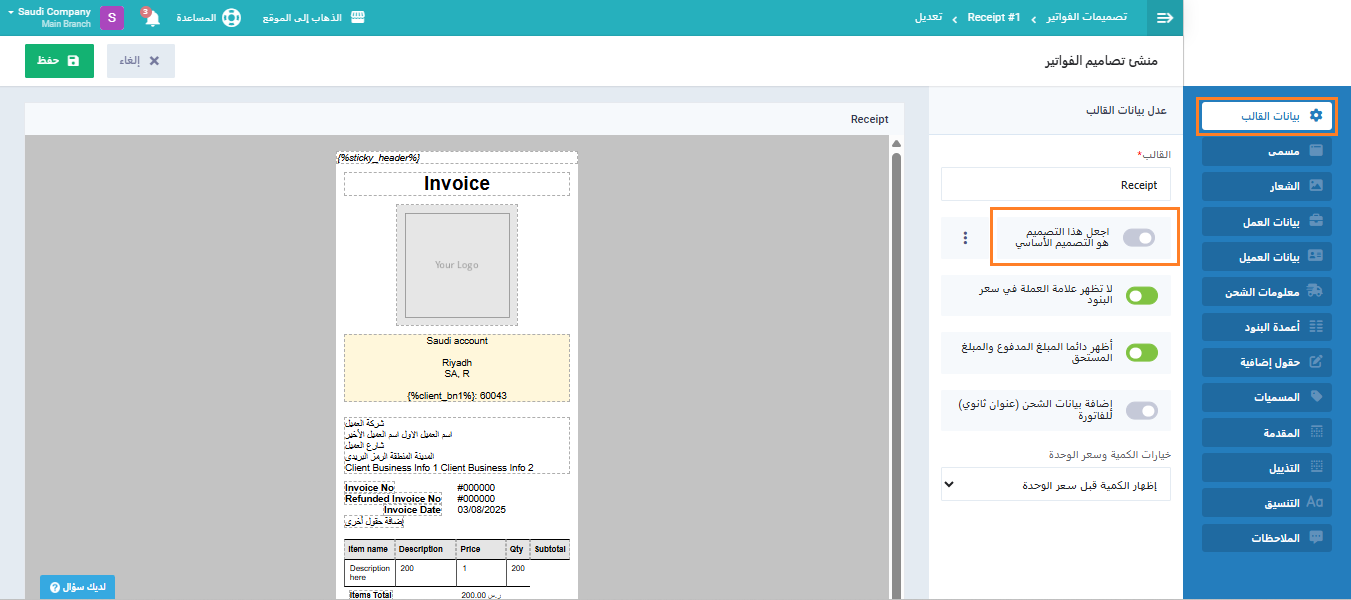
Task: Click the three-dot options icon beside default design
Action: (x=965, y=238)
